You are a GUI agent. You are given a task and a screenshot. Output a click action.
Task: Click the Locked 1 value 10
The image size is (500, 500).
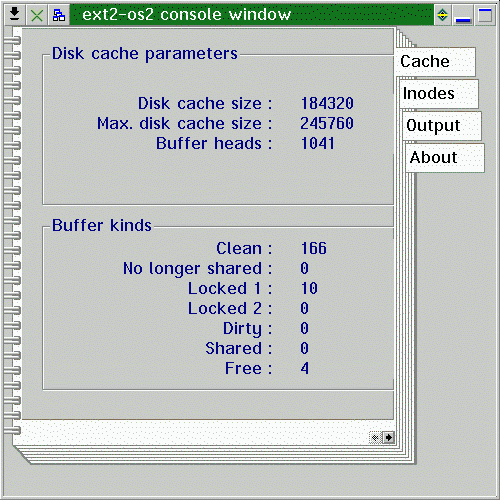pos(309,288)
